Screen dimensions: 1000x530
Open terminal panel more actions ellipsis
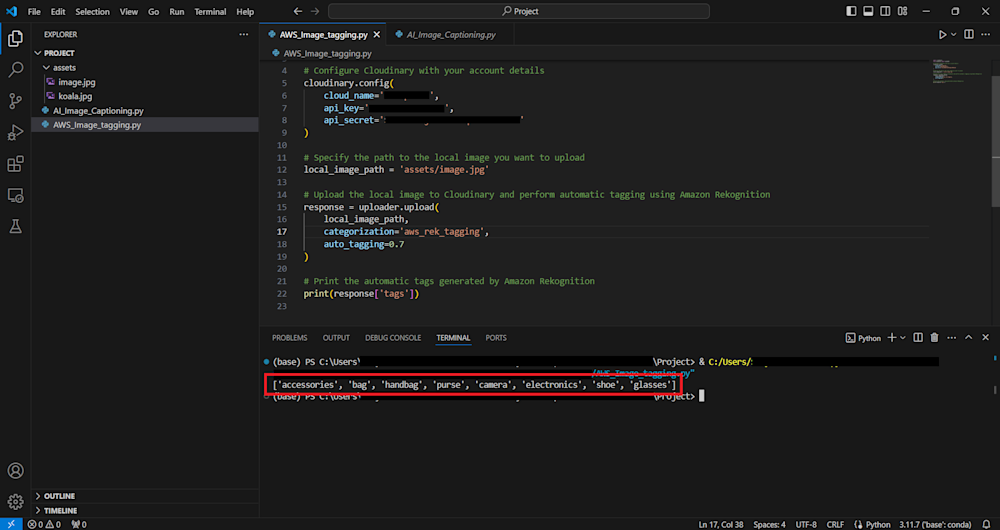(952, 338)
